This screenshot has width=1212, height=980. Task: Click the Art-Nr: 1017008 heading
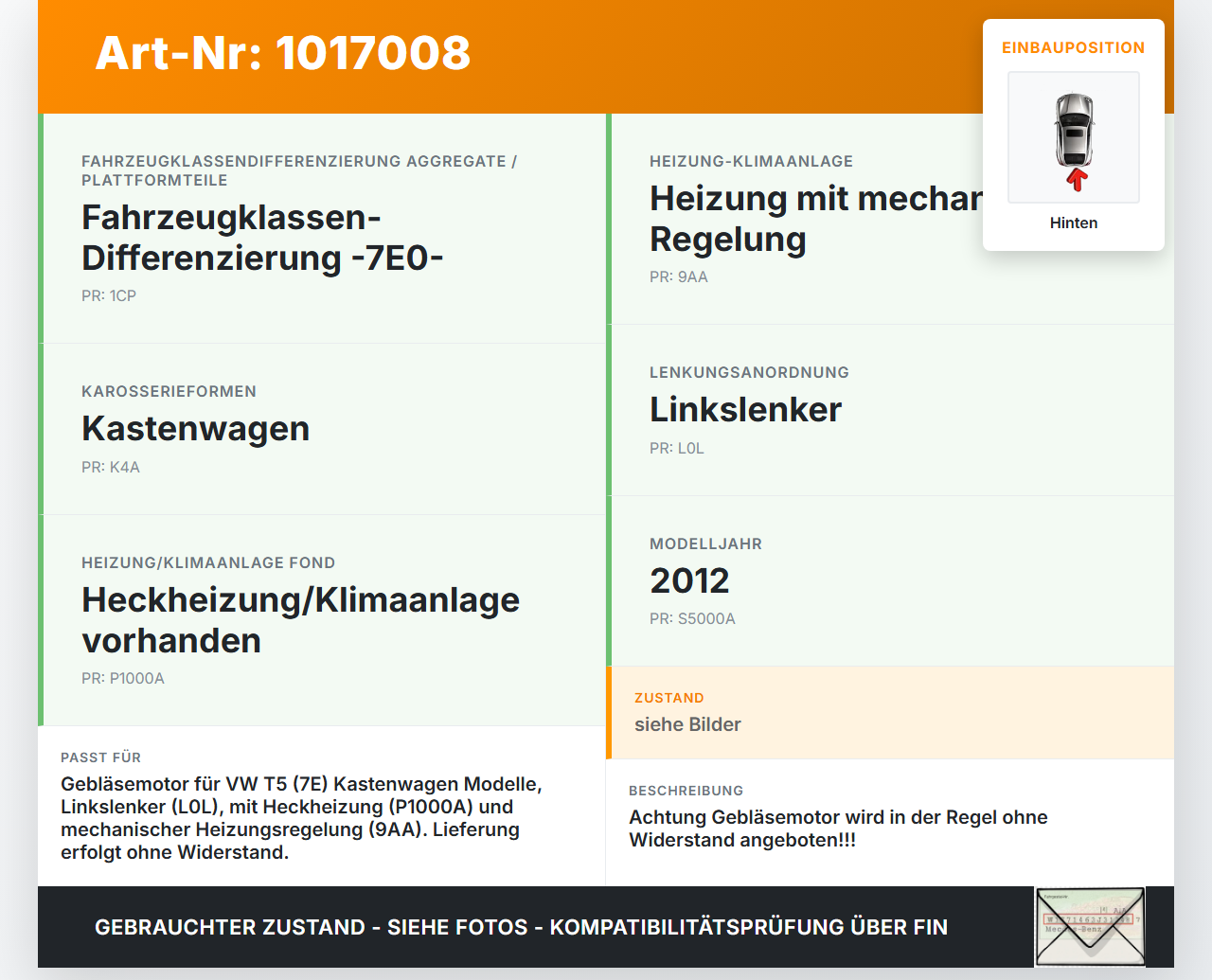[282, 55]
